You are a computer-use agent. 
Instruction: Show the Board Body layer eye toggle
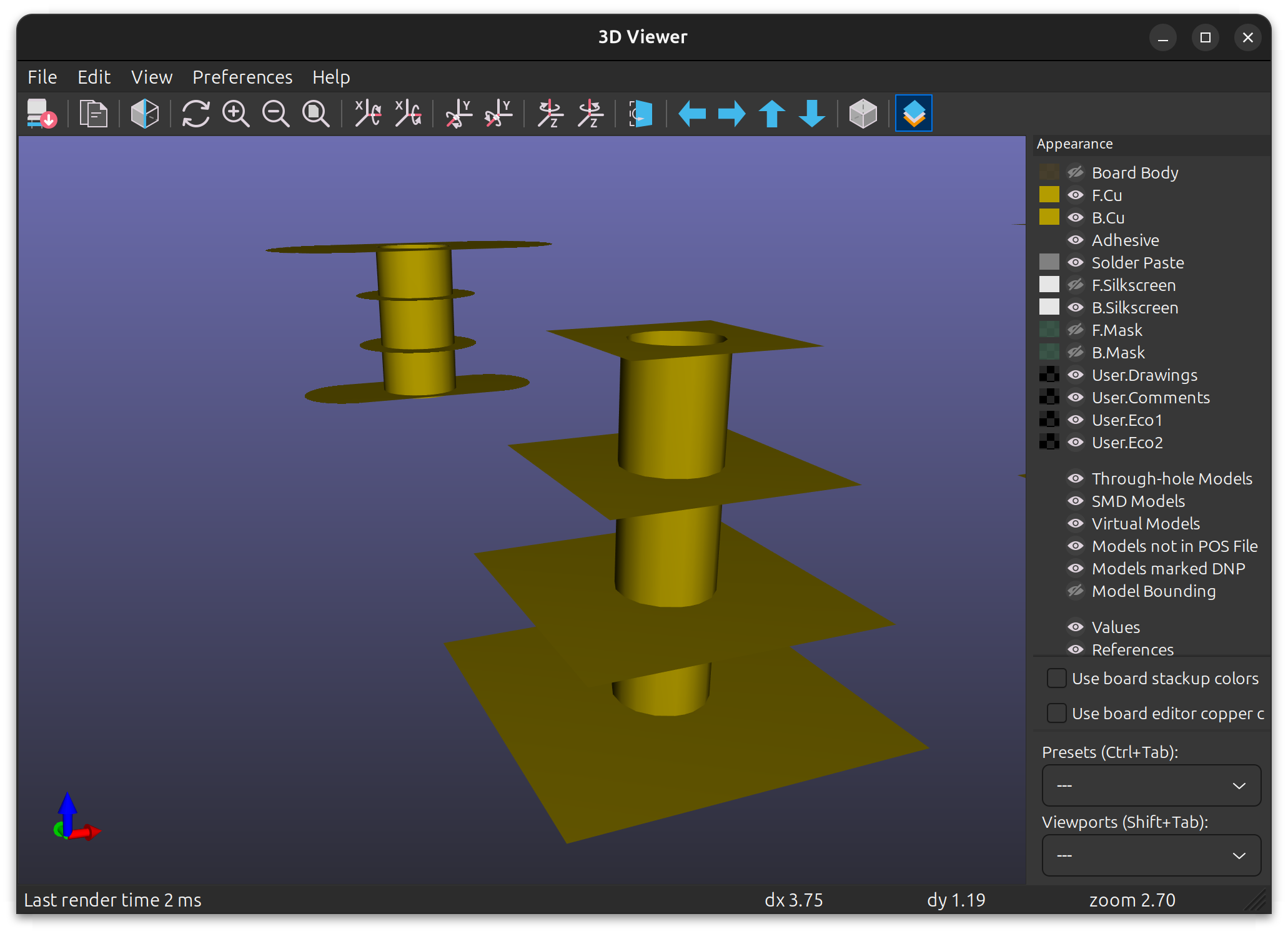(x=1075, y=172)
